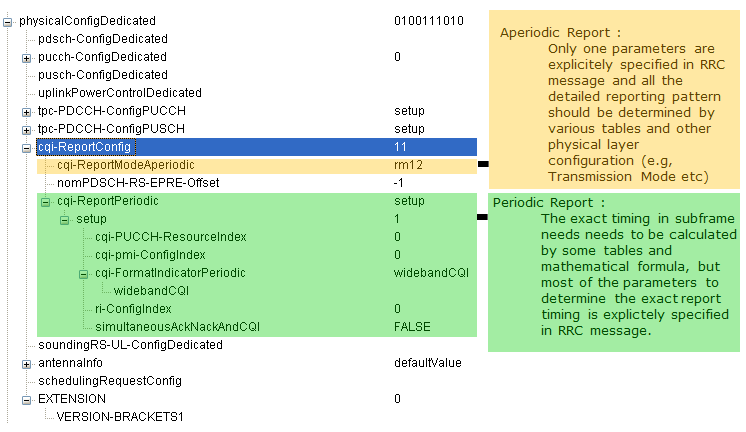Select the ri-ConfigIndex item
The width and height of the screenshot is (746, 432).
133,309
